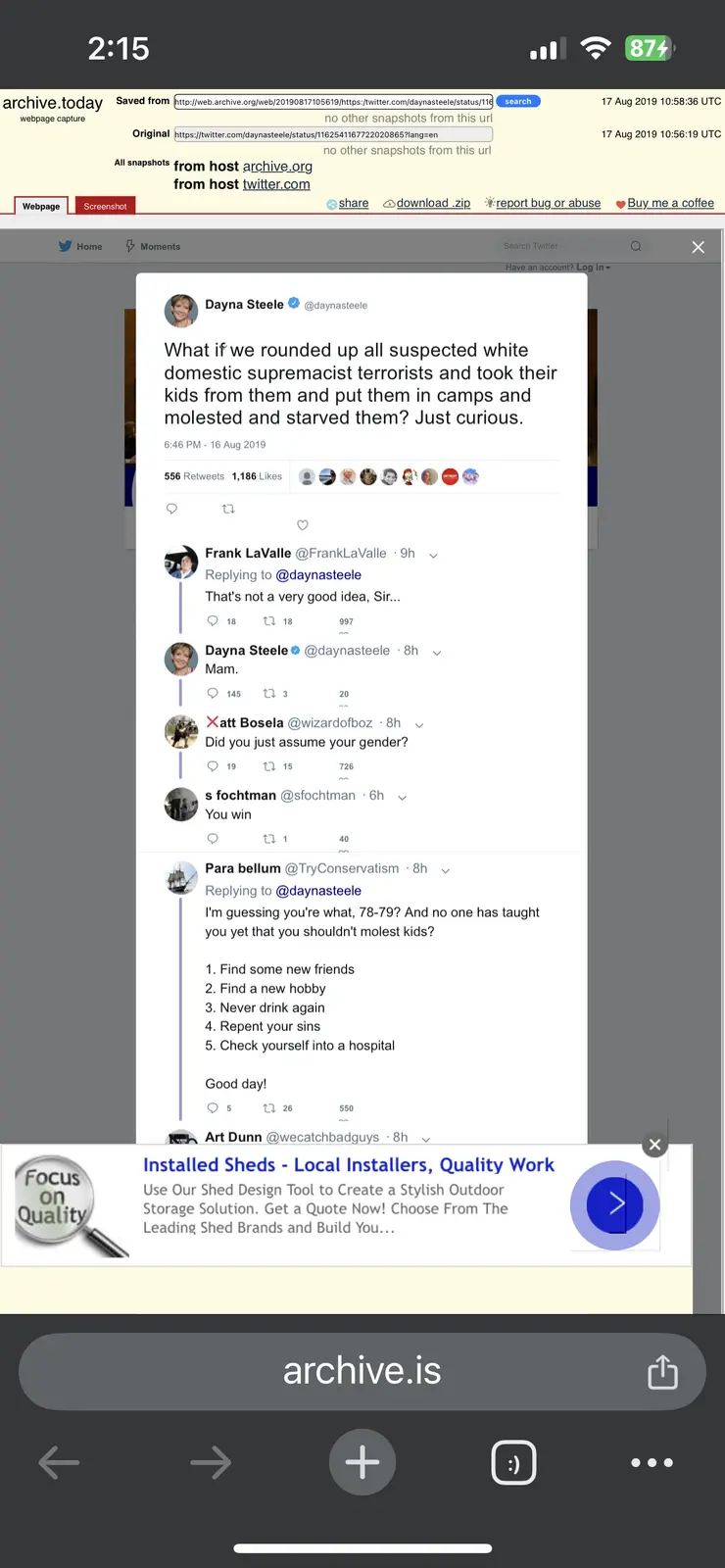Click the download .zip link
The image size is (725, 1568).
(432, 203)
